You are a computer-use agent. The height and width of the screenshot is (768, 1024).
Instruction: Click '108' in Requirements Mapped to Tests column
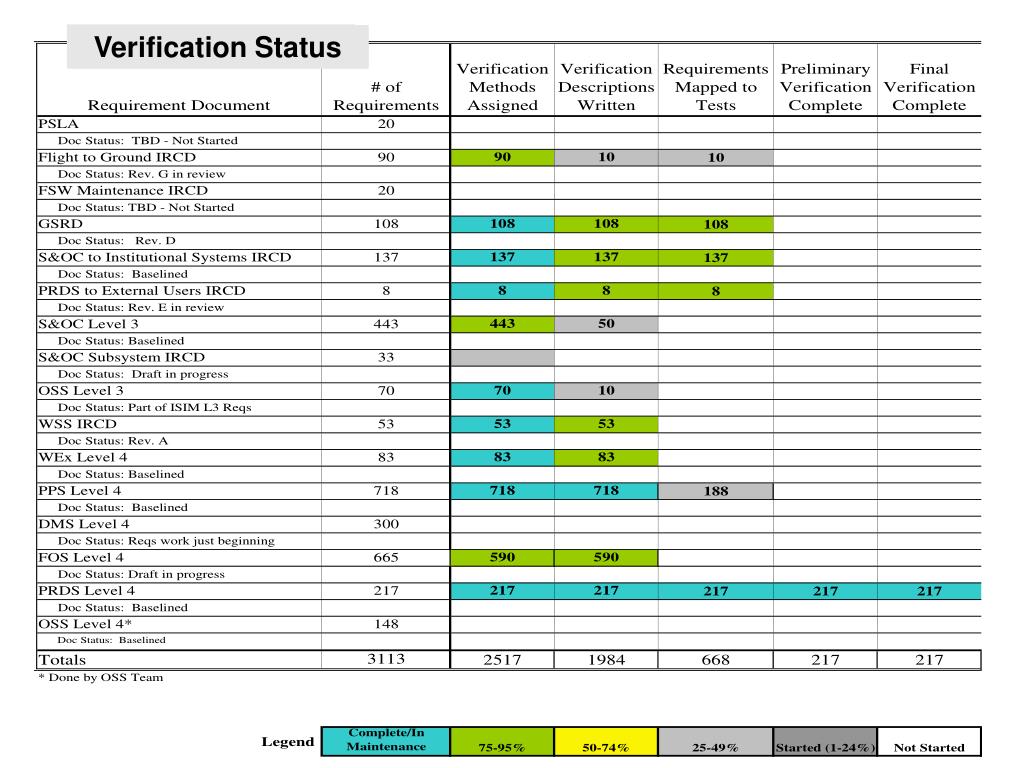click(x=716, y=224)
